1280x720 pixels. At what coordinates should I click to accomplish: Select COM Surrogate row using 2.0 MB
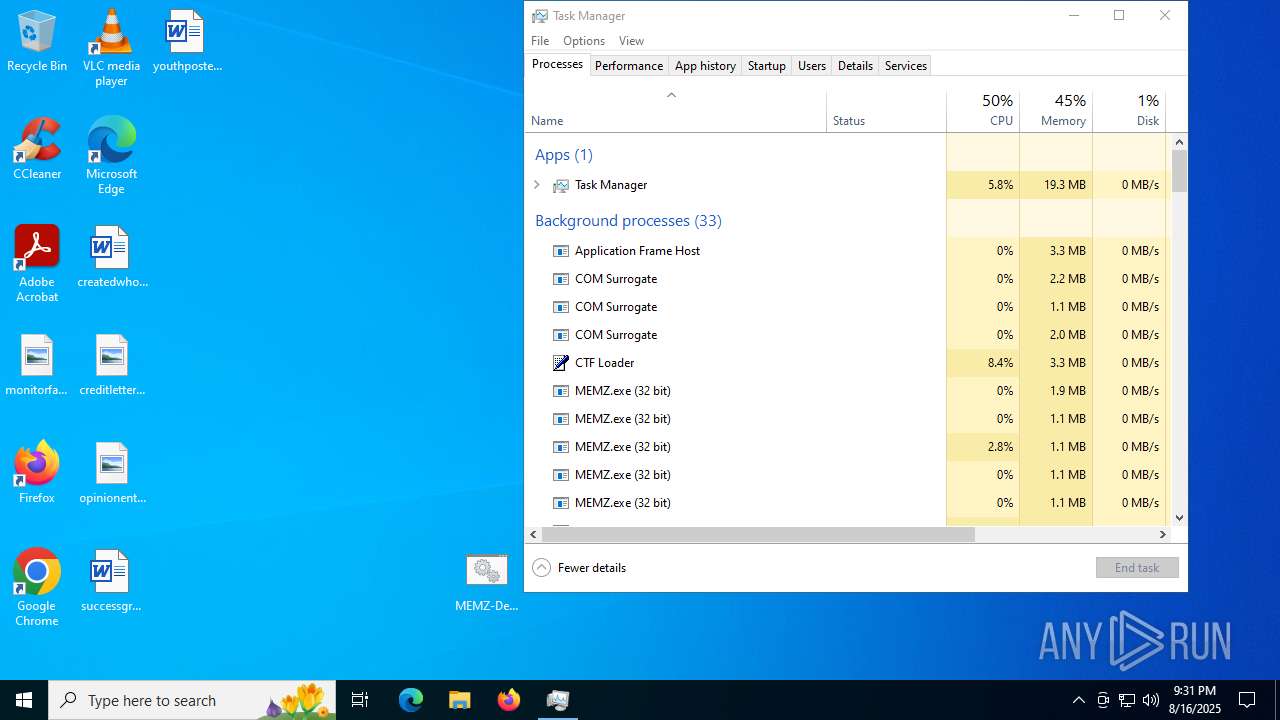click(846, 335)
